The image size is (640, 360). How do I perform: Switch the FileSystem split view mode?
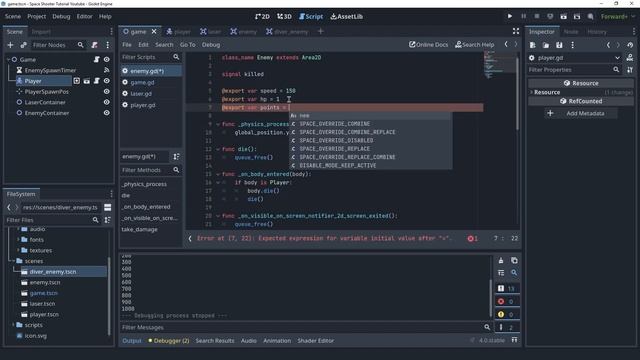[x=107, y=207]
